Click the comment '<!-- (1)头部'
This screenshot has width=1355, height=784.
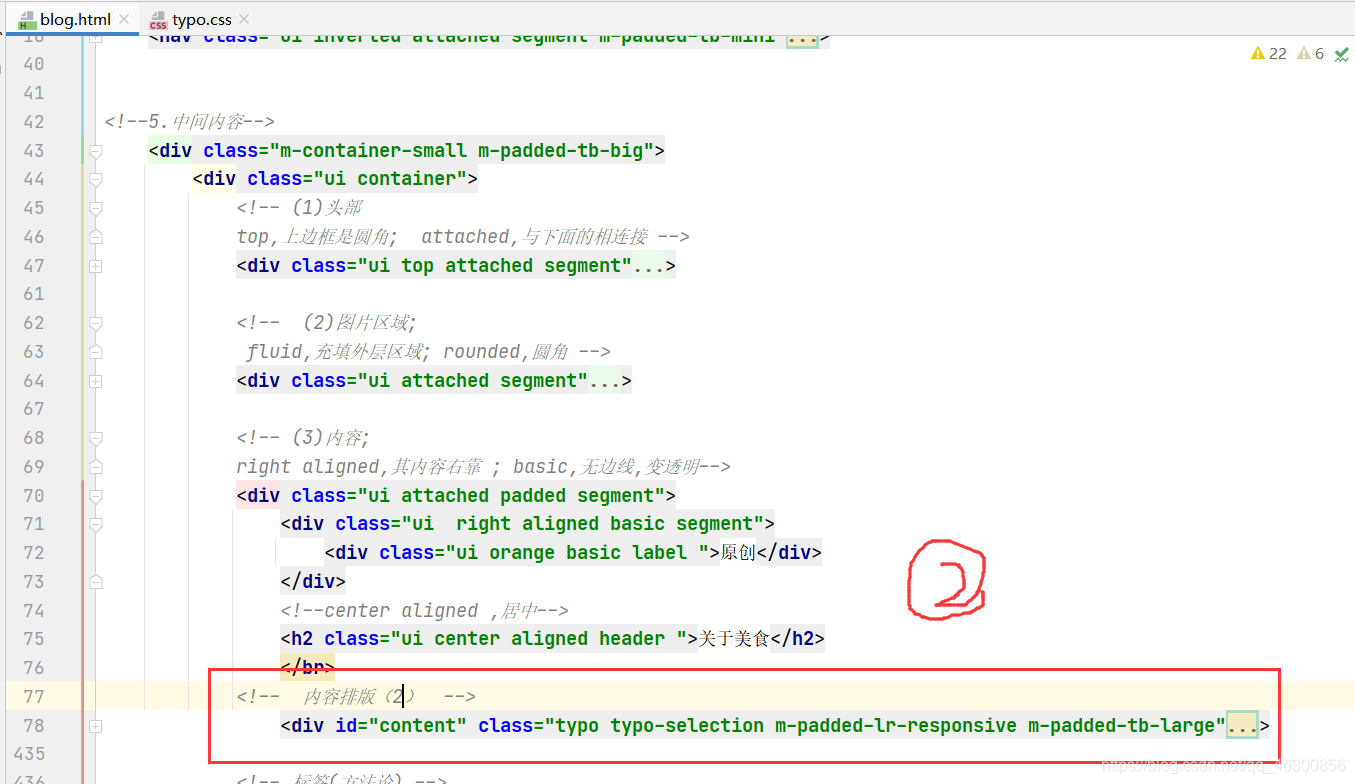pyautogui.click(x=299, y=208)
